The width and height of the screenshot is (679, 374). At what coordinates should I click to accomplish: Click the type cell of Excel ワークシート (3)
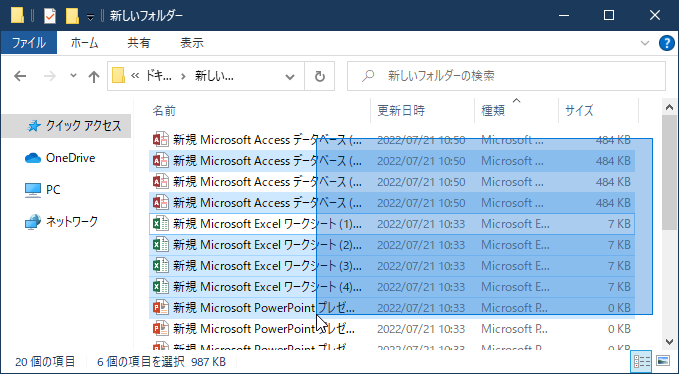point(515,265)
